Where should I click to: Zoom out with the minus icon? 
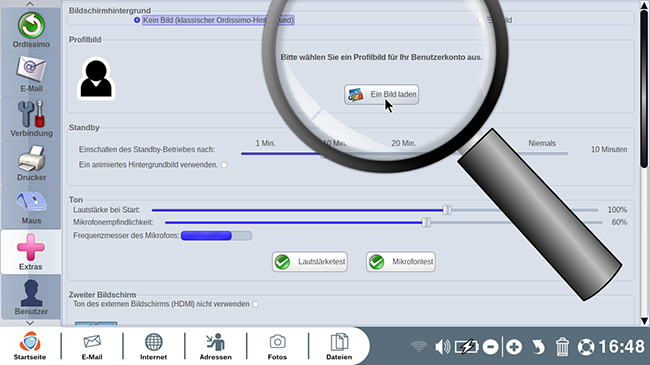click(x=490, y=347)
